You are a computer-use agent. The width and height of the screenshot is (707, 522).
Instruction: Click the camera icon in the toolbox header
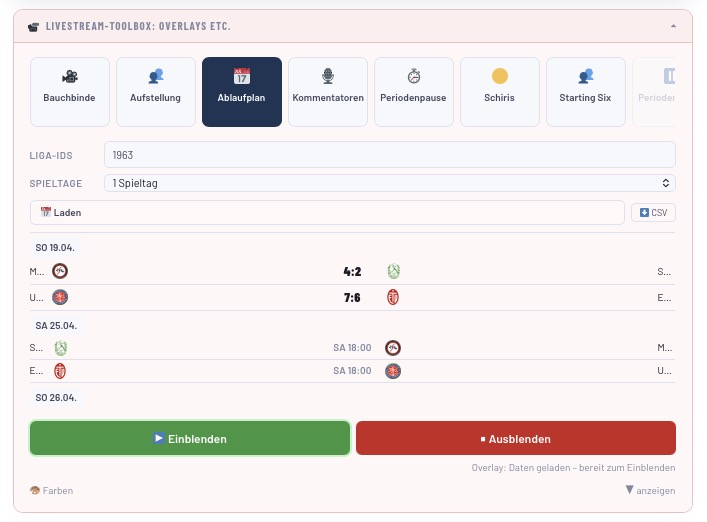(x=34, y=26)
